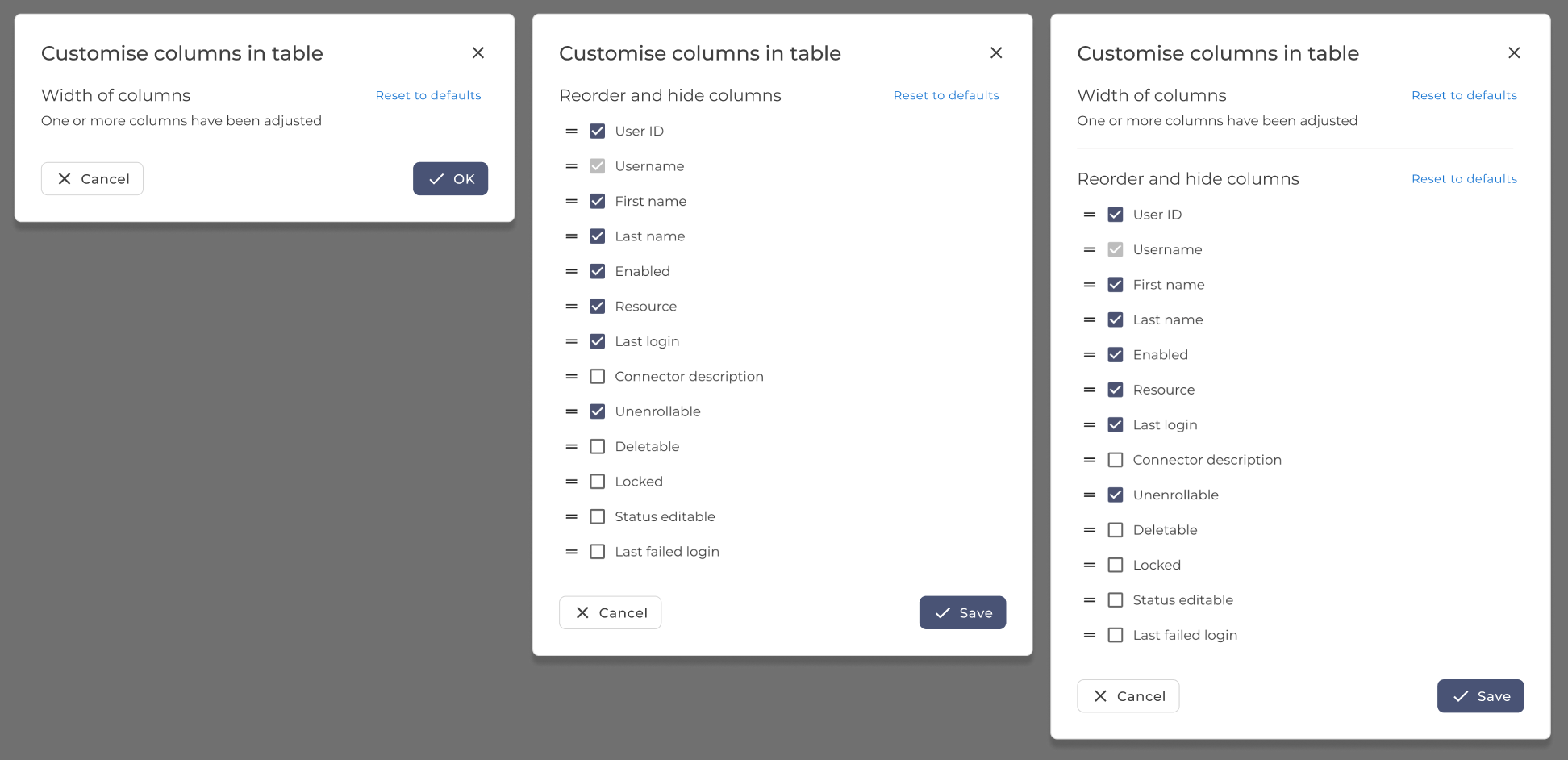
Task: Reset Reorder and hide columns in rightmost dialog
Action: pos(1464,178)
